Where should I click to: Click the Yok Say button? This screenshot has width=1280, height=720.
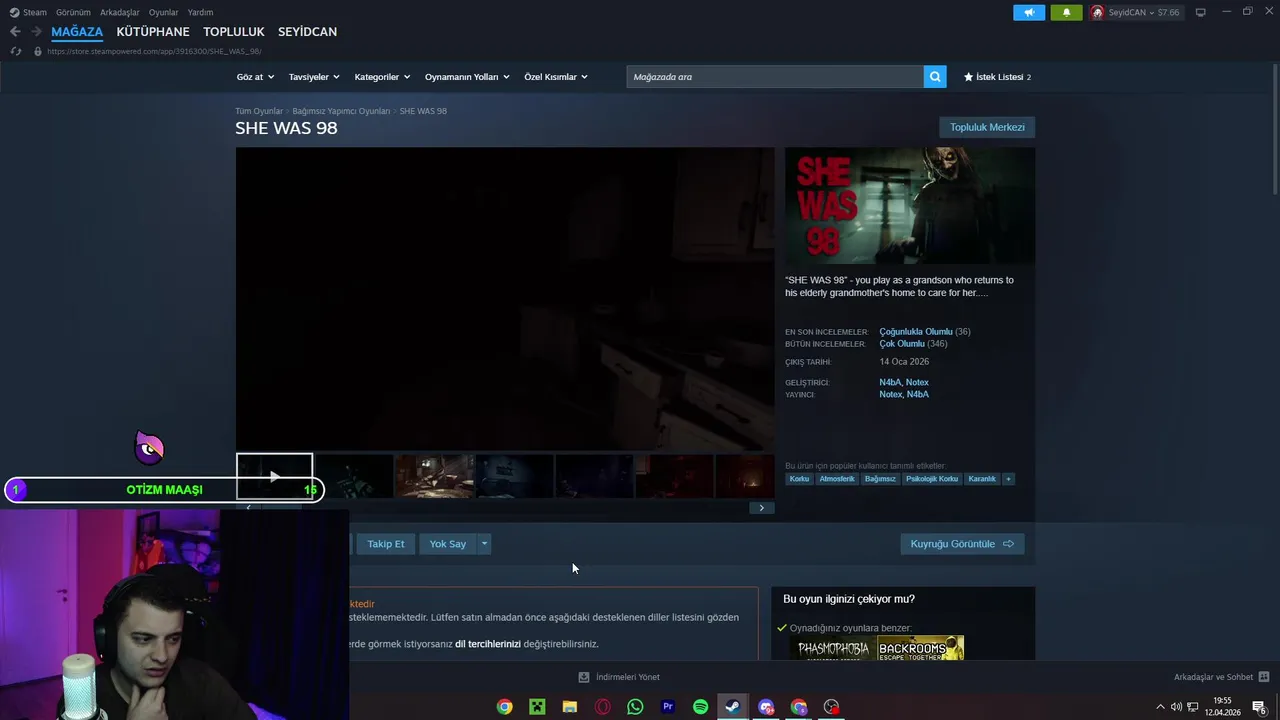[448, 544]
